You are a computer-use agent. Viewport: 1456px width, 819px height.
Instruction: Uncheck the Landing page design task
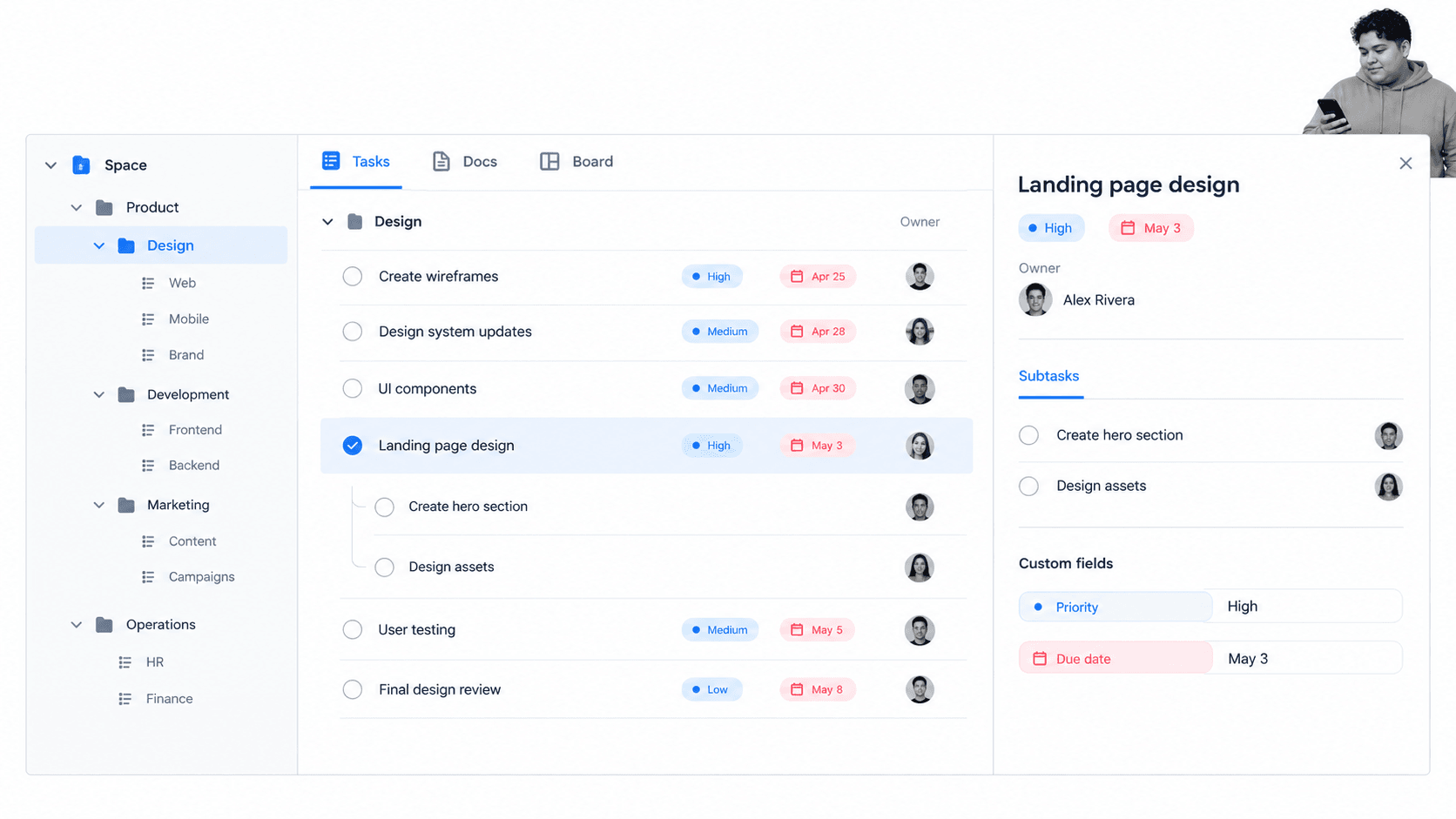pos(353,446)
